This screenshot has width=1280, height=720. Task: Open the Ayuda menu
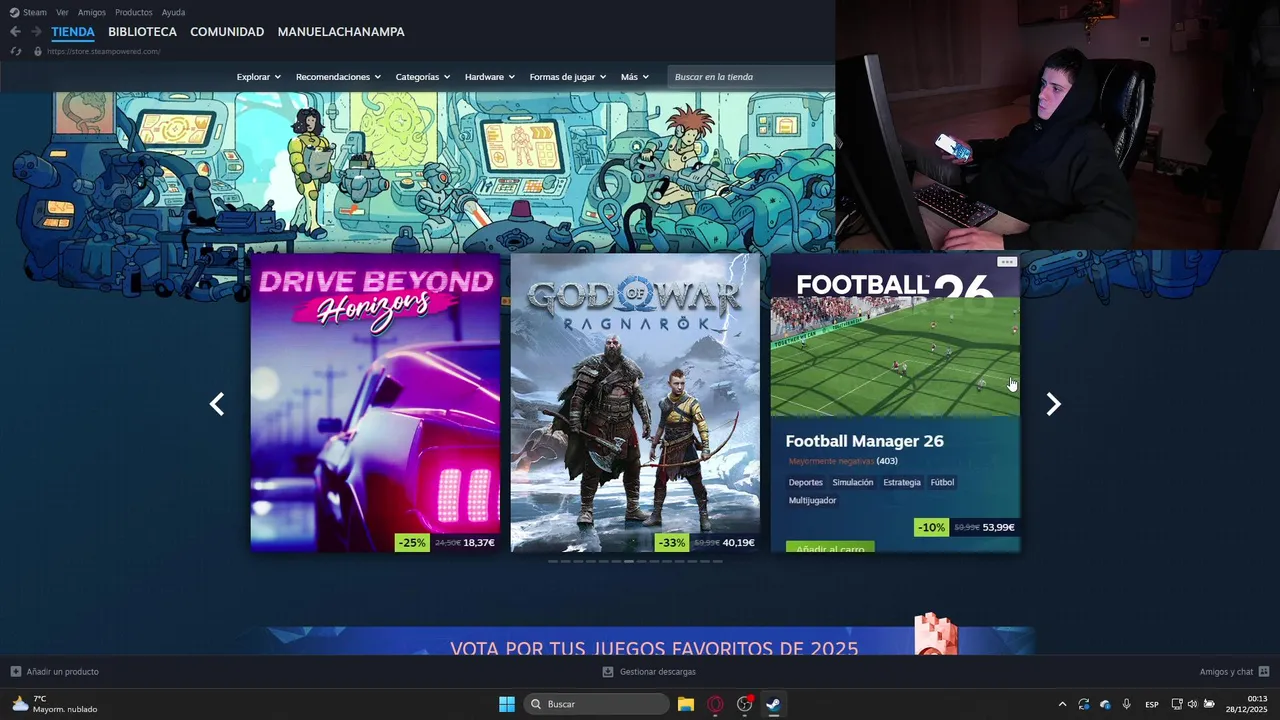click(173, 12)
